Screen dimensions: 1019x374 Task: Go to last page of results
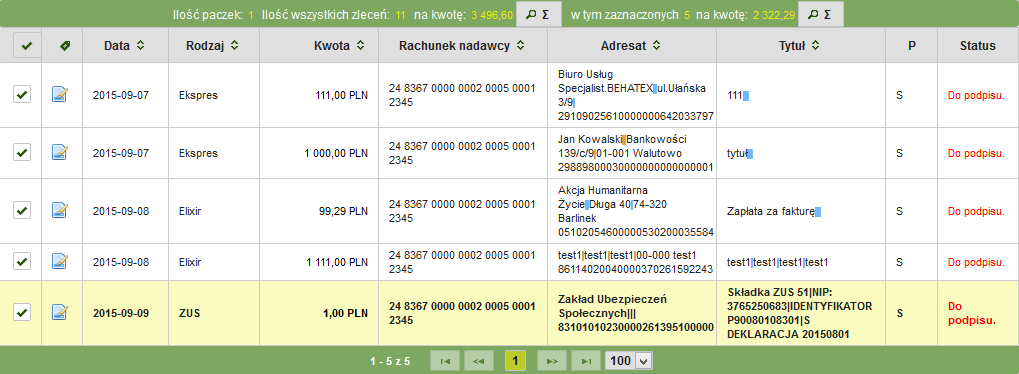[586, 361]
